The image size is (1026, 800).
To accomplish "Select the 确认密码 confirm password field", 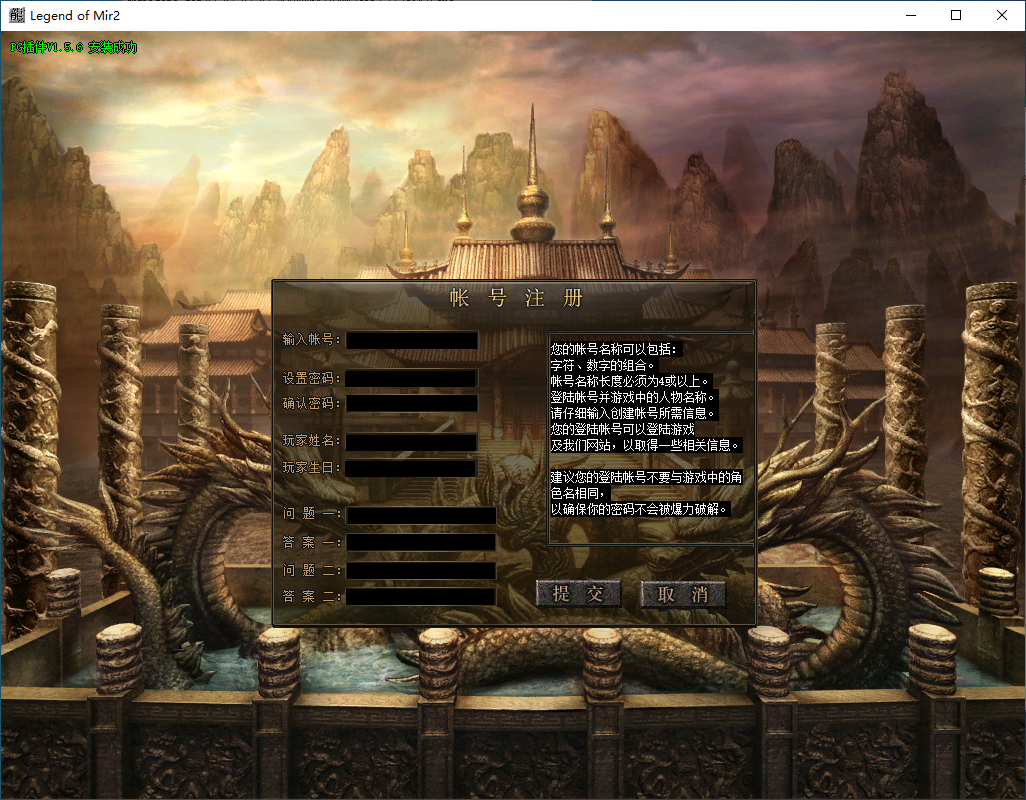I will coord(412,403).
